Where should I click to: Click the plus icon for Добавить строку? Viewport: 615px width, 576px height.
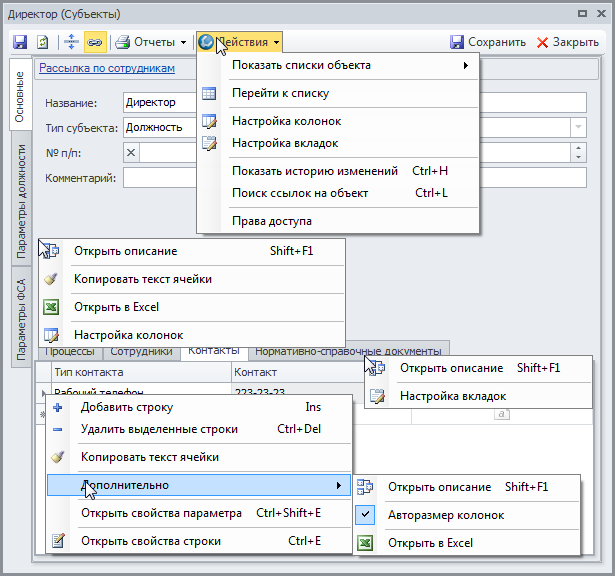pyautogui.click(x=58, y=407)
